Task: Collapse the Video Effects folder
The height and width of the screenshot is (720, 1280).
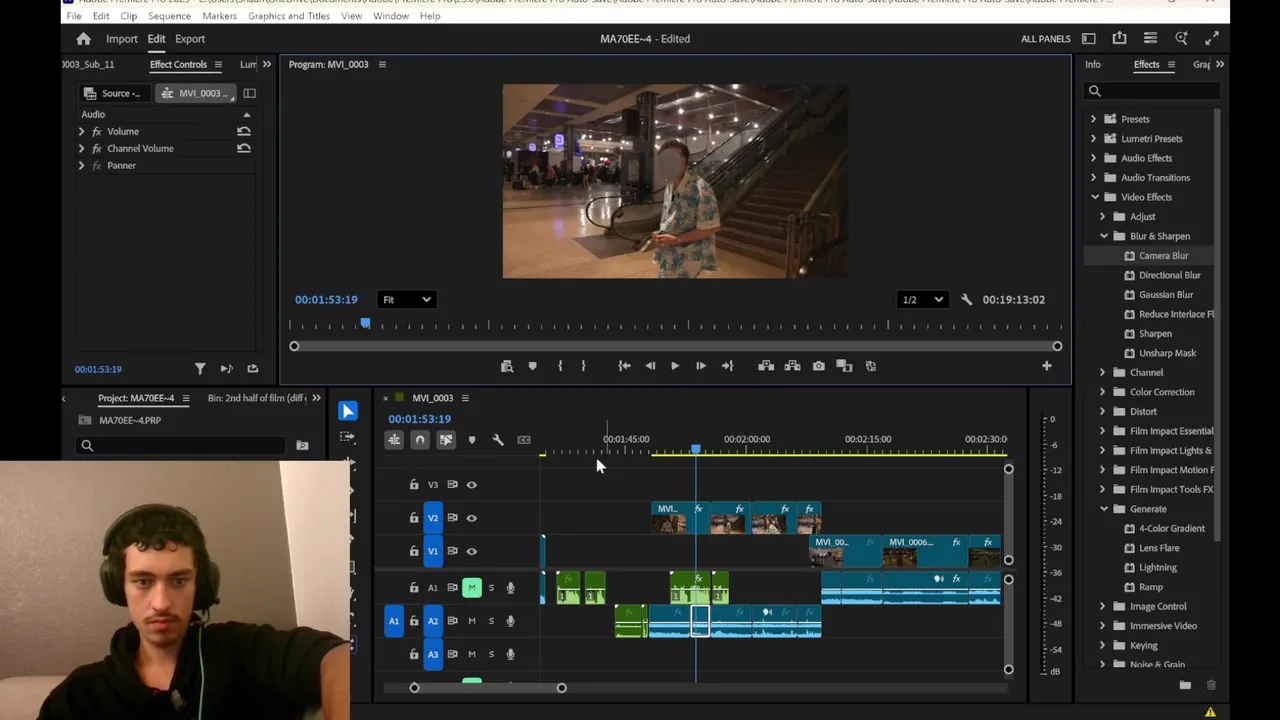Action: (1095, 197)
